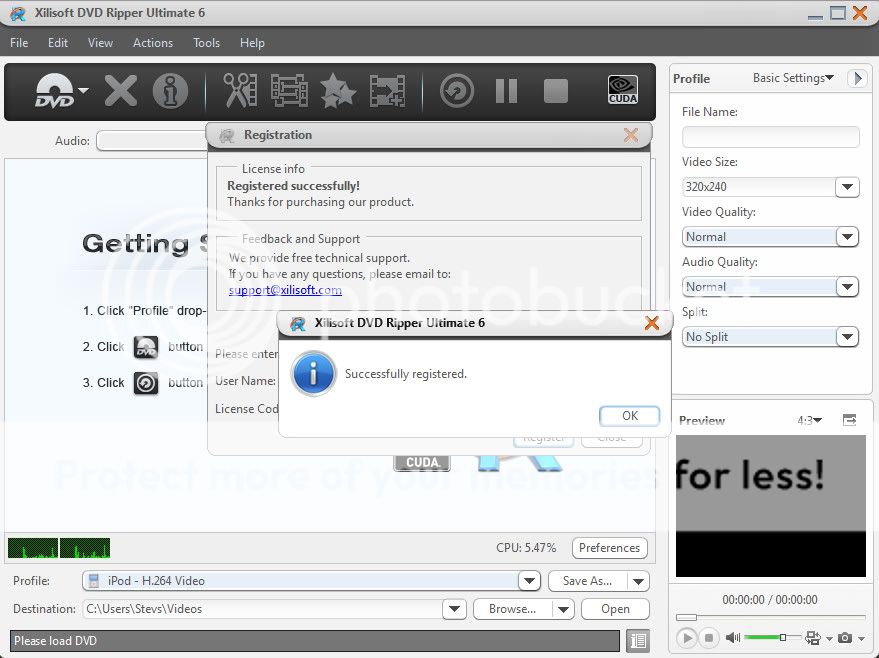Click the "CPU: 5.47%" status text

click(526, 548)
